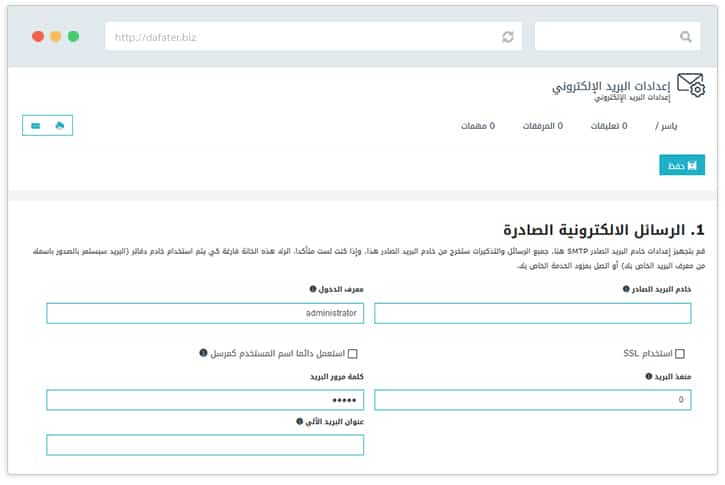Click the green maximize window dot
The image size is (725, 485).
click(x=74, y=37)
